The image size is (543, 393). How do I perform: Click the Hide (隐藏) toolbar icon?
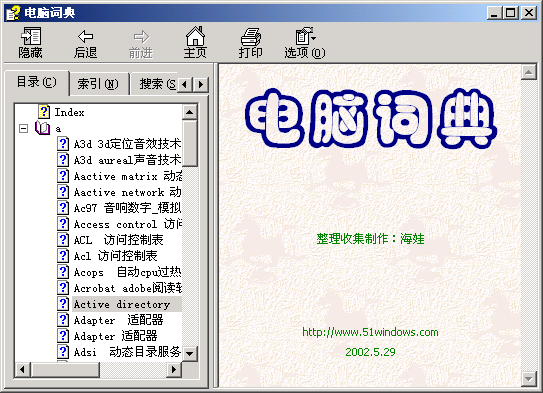[31, 36]
